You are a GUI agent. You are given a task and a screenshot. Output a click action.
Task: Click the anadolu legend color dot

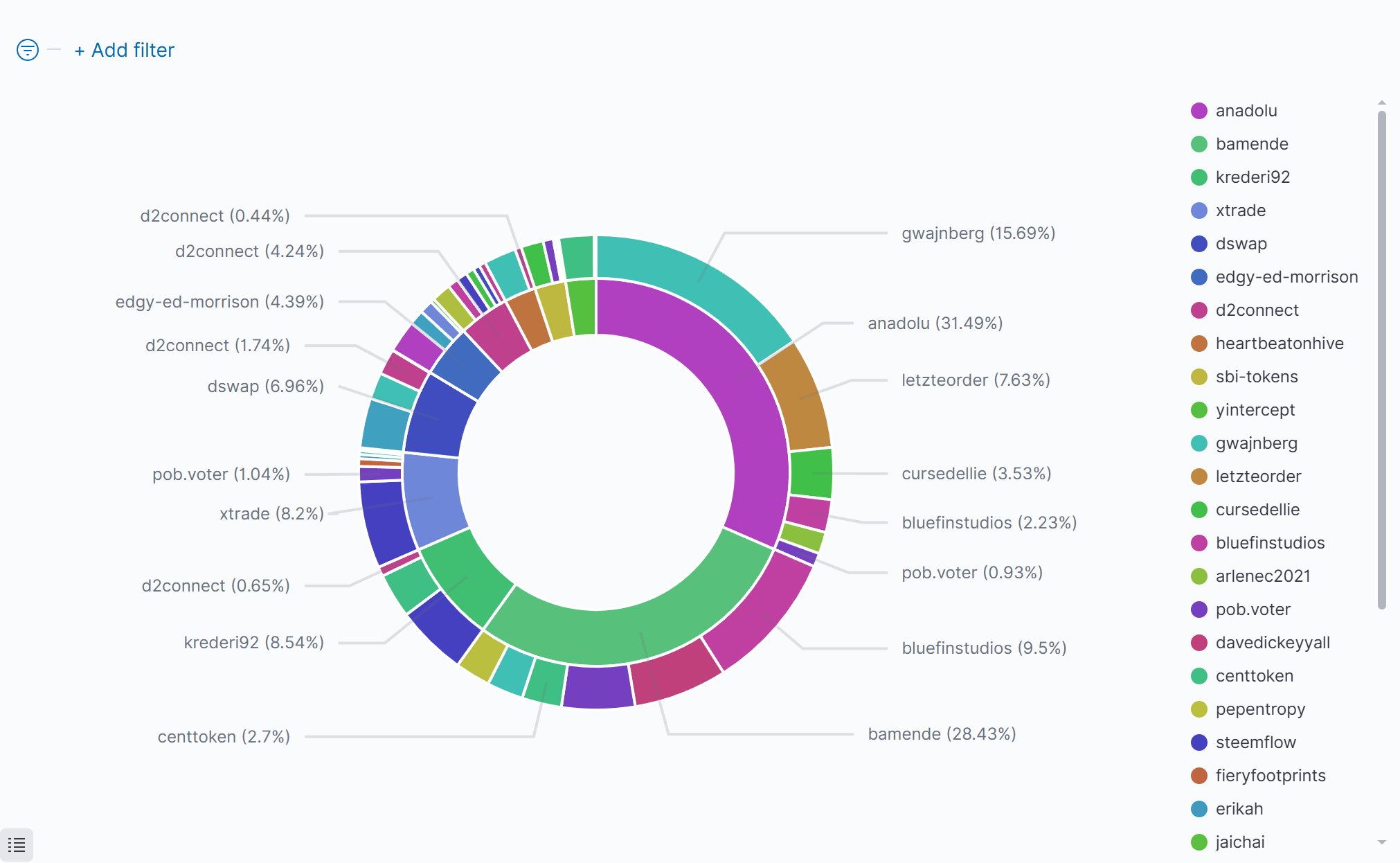[x=1199, y=111]
